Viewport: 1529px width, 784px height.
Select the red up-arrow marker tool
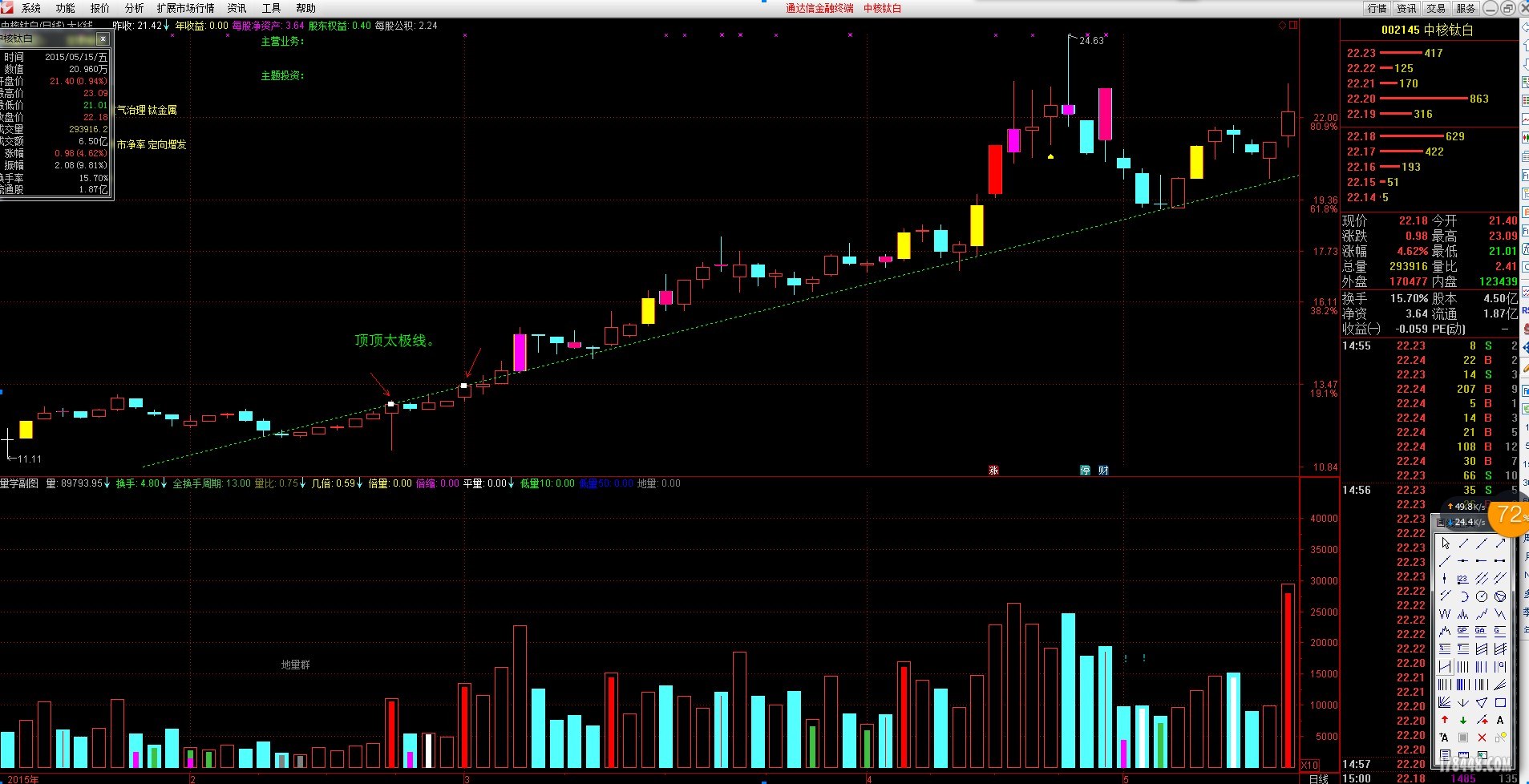pos(1445,720)
